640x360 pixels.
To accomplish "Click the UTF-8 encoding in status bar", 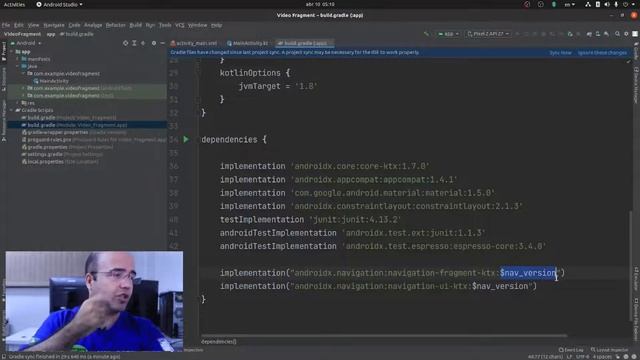I will (x=582, y=357).
